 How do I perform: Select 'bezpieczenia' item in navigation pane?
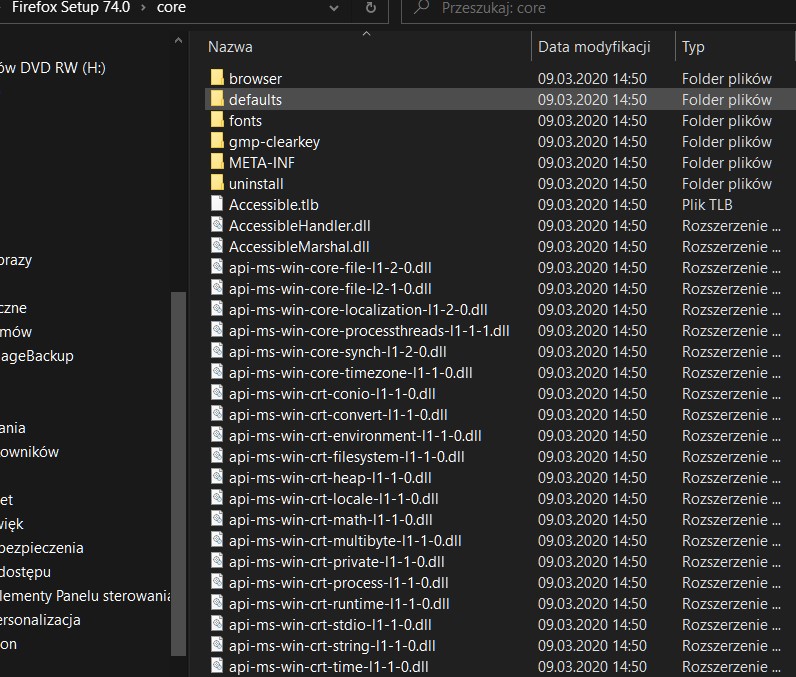42,548
